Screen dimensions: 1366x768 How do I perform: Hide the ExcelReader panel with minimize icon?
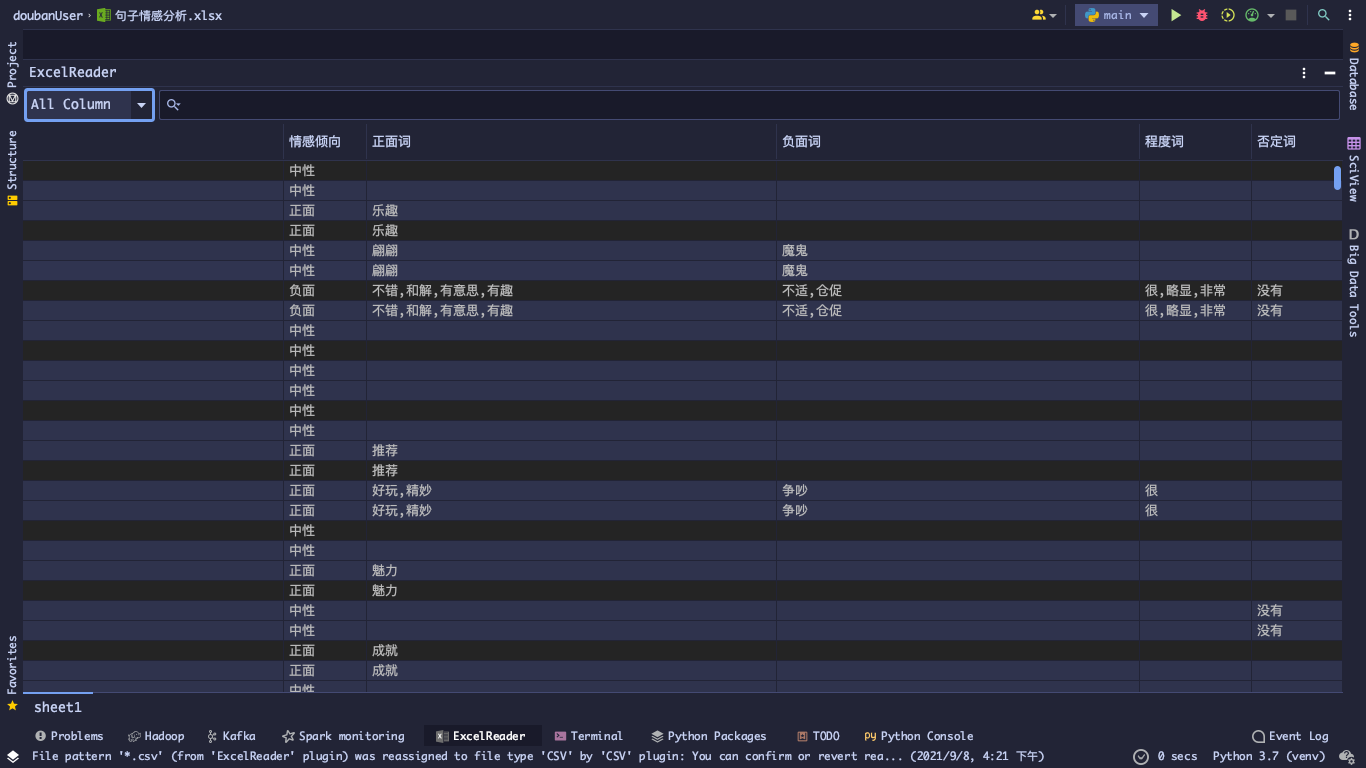[1330, 73]
